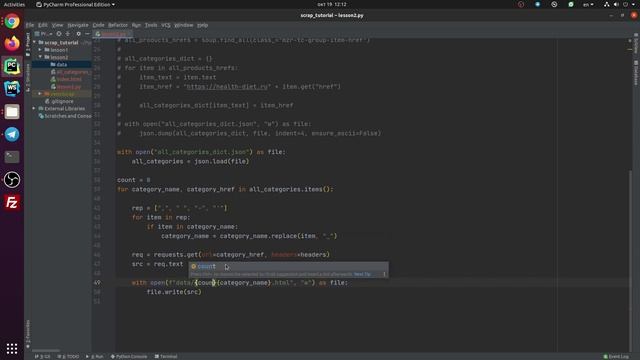Toggle the TODO tool window in bottom bar
The image size is (640, 360).
68,356
